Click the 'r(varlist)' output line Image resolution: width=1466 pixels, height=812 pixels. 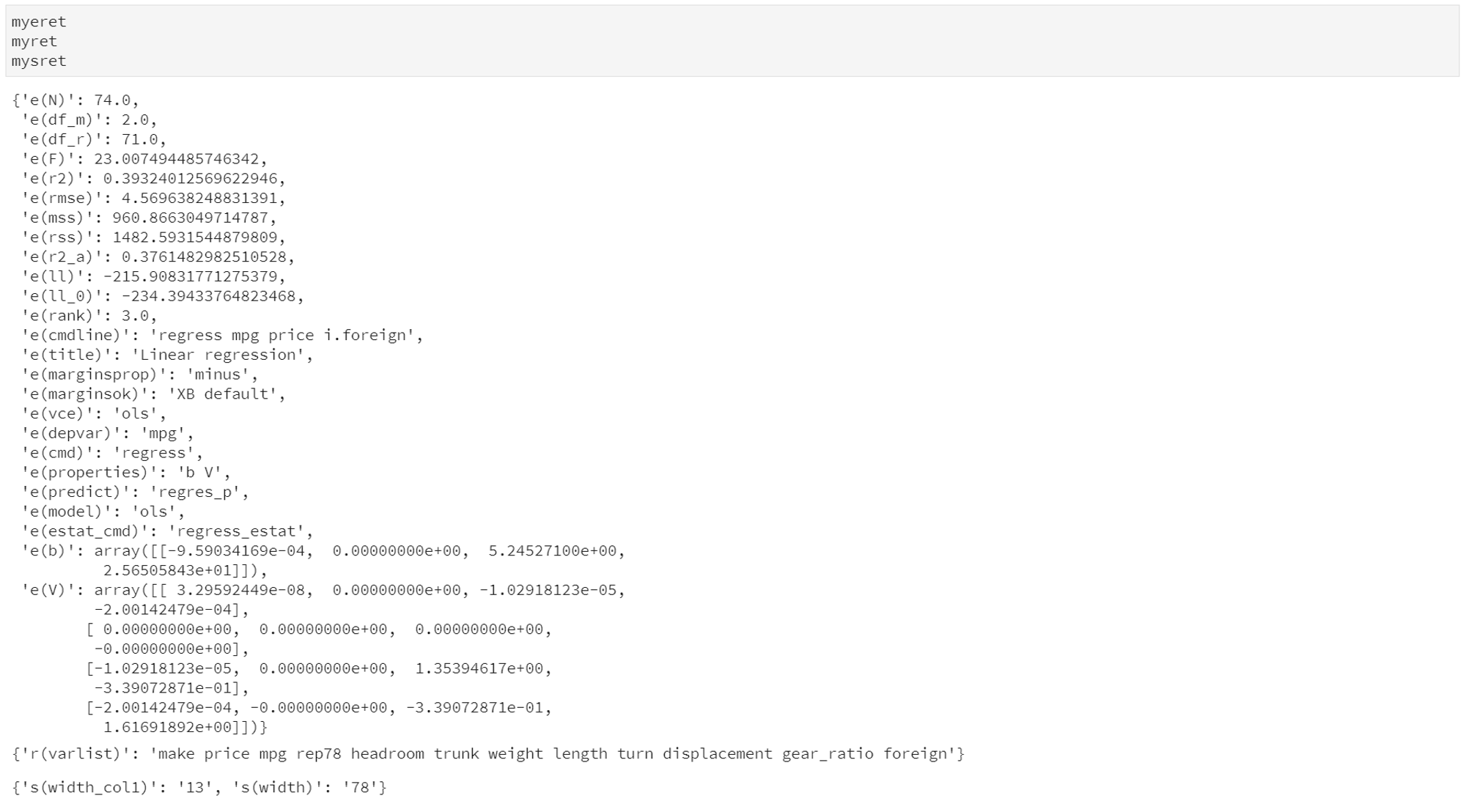[x=488, y=754]
